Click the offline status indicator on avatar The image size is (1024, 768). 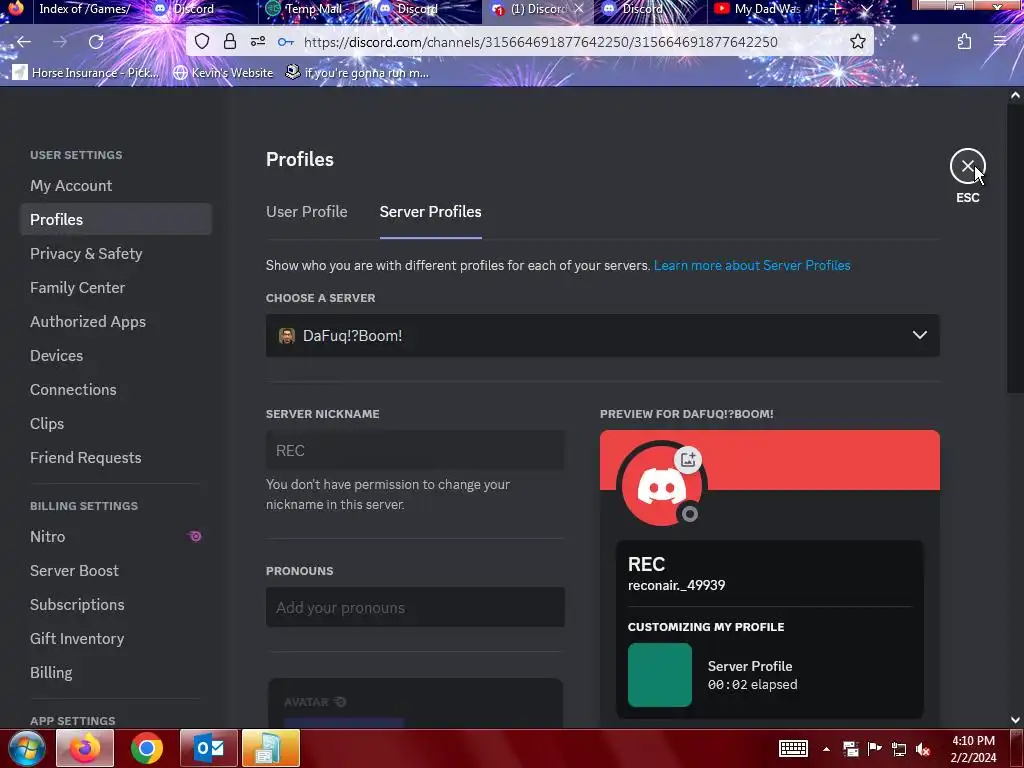point(690,514)
